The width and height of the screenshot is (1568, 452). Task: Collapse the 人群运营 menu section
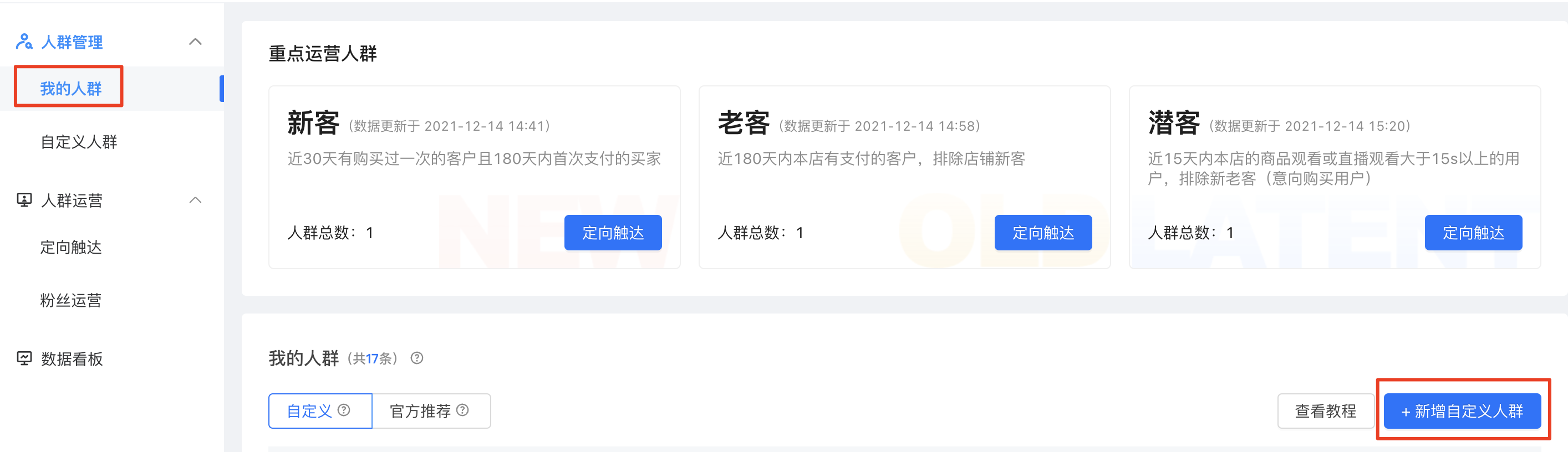click(195, 199)
